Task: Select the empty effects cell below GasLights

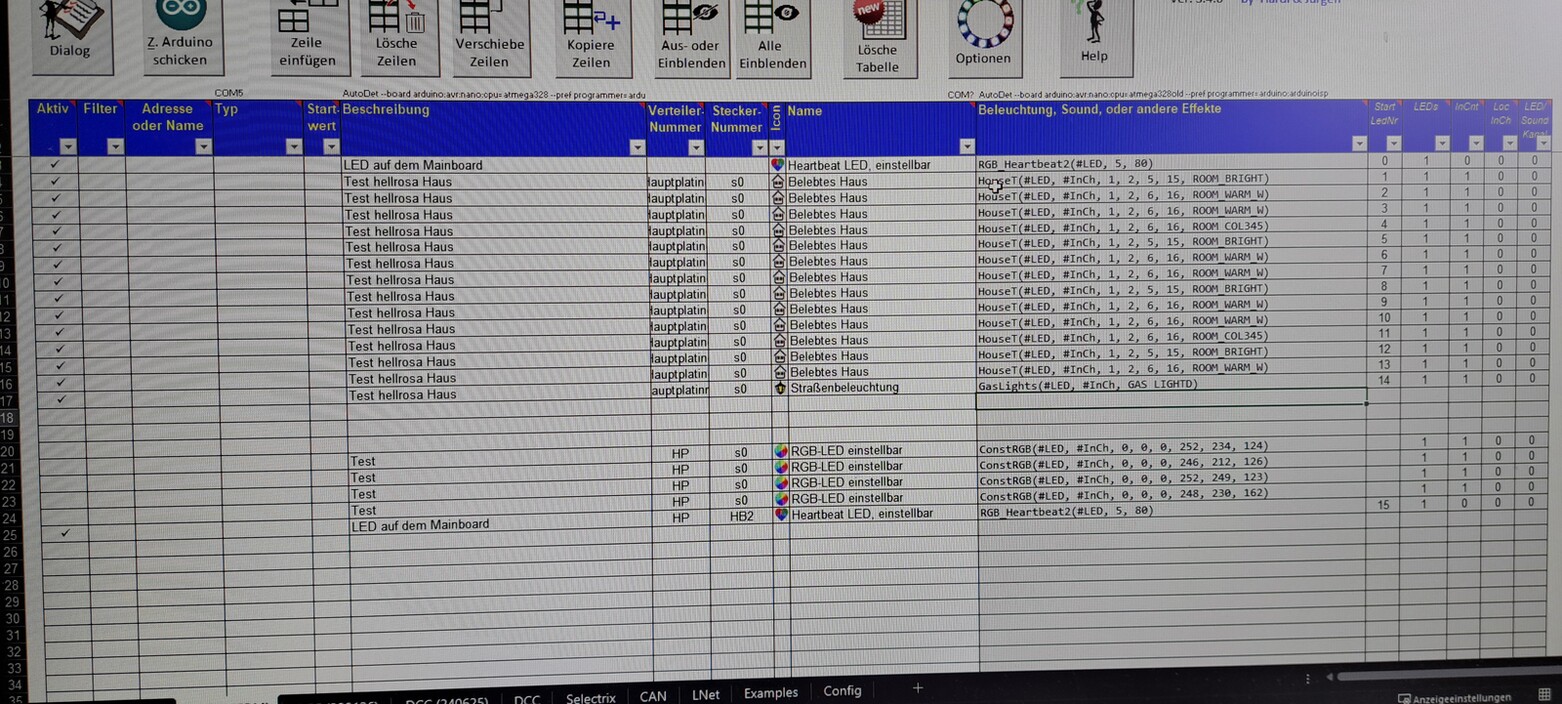Action: [x=1170, y=399]
